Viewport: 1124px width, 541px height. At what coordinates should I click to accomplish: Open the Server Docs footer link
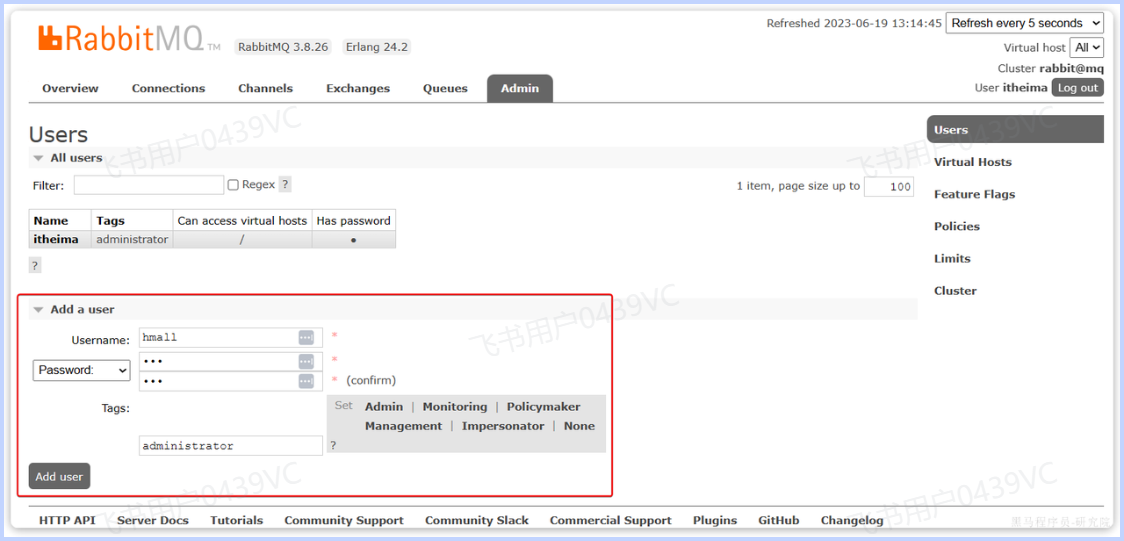point(153,520)
